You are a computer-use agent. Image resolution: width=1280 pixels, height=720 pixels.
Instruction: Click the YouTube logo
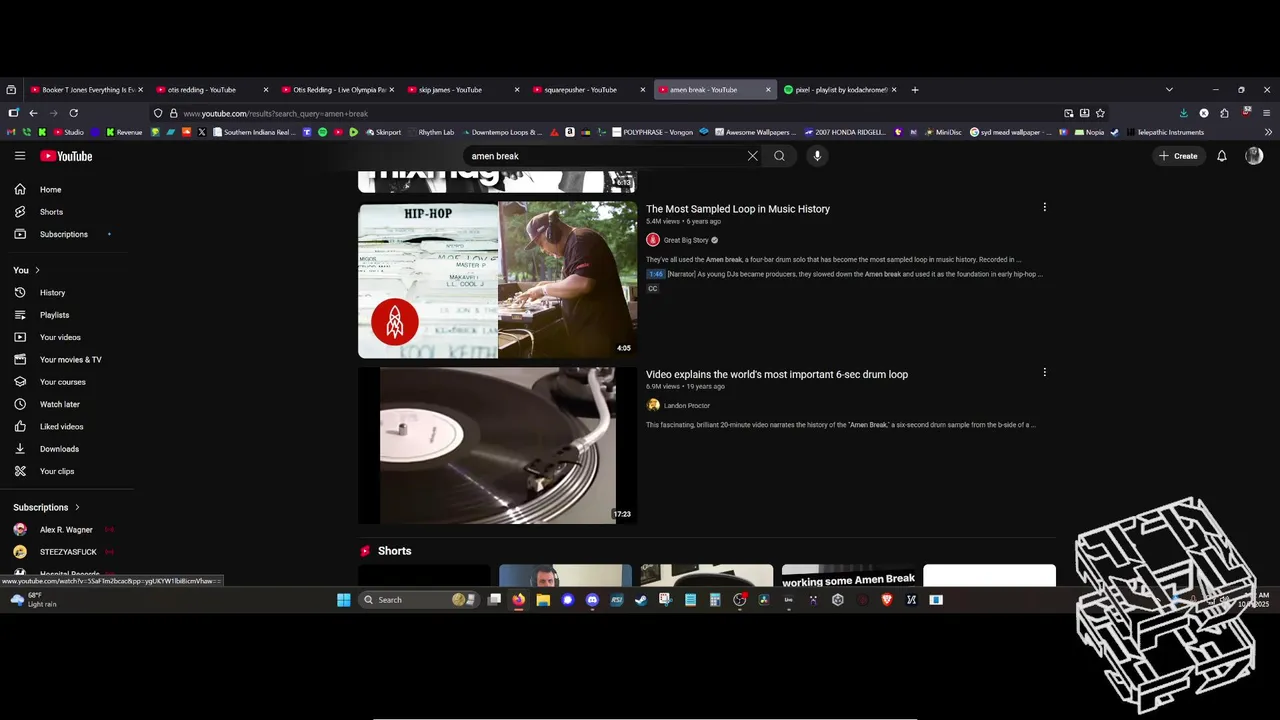coord(66,156)
